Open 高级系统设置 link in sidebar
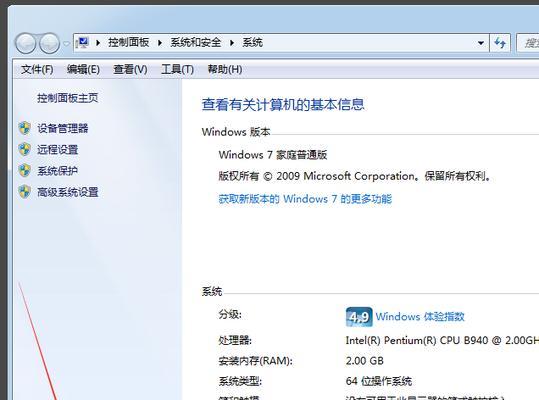Image resolution: width=539 pixels, height=400 pixels. [68, 192]
